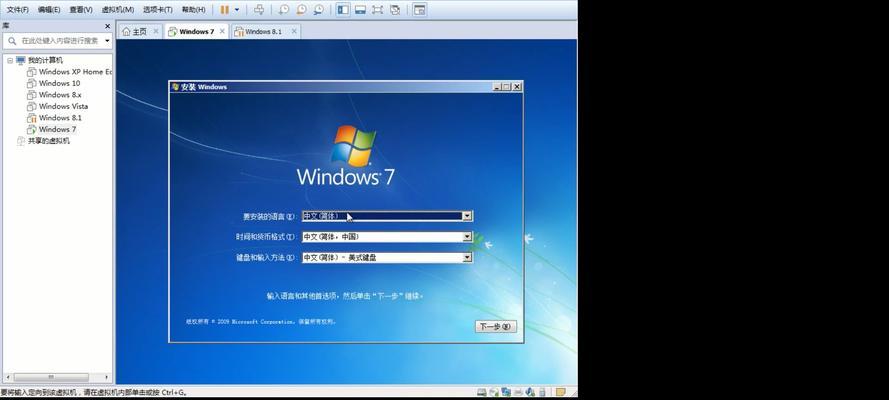
Task: Close the 安装 Windows dialog
Action: click(517, 87)
